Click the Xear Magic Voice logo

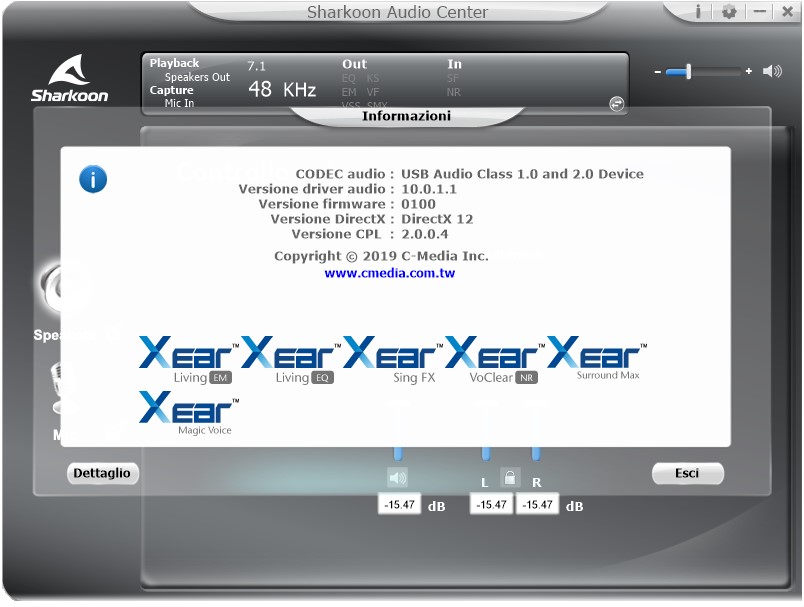pos(189,414)
